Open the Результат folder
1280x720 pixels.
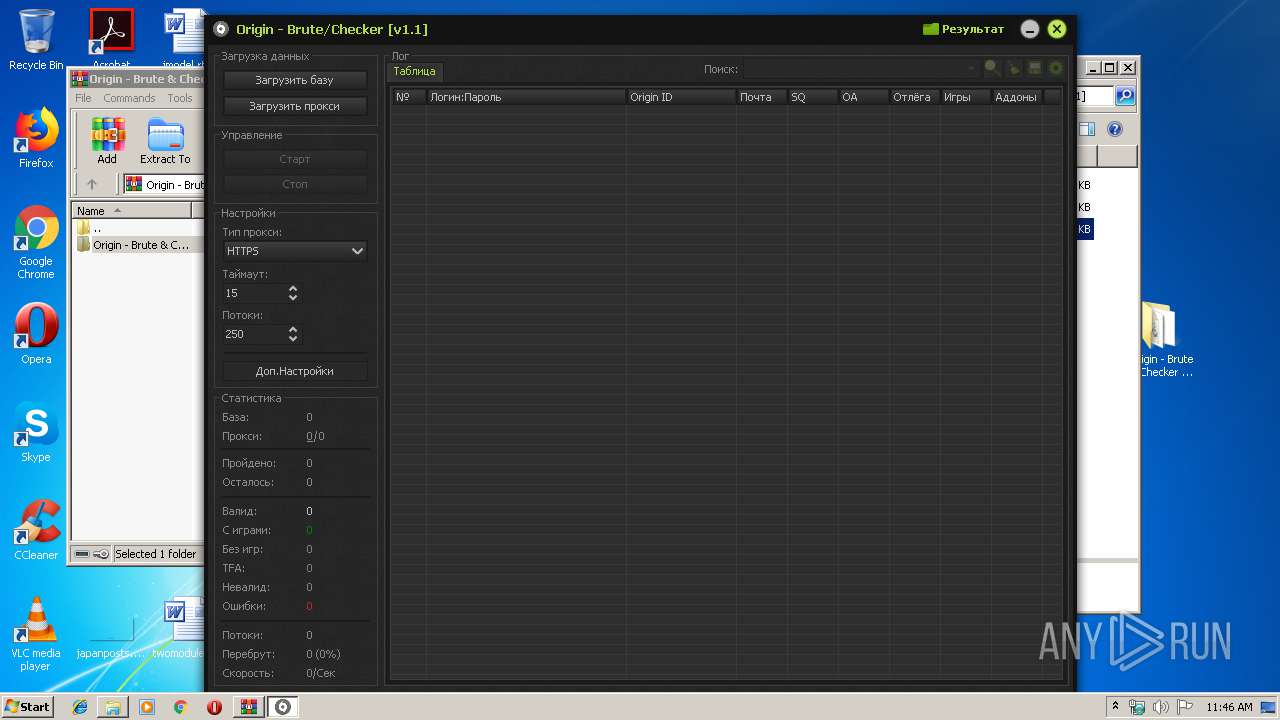click(x=963, y=29)
